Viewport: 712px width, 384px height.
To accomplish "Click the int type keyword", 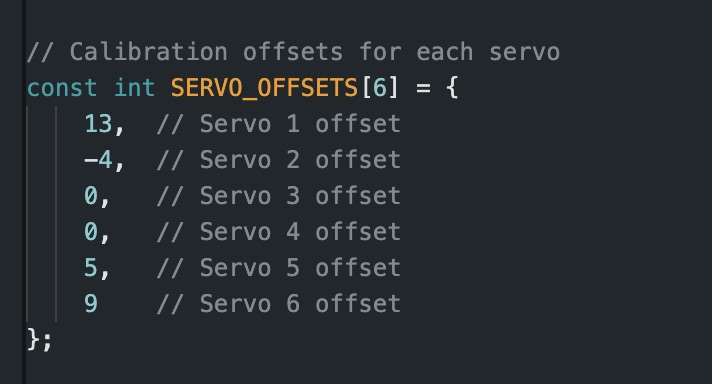I will click(134, 88).
